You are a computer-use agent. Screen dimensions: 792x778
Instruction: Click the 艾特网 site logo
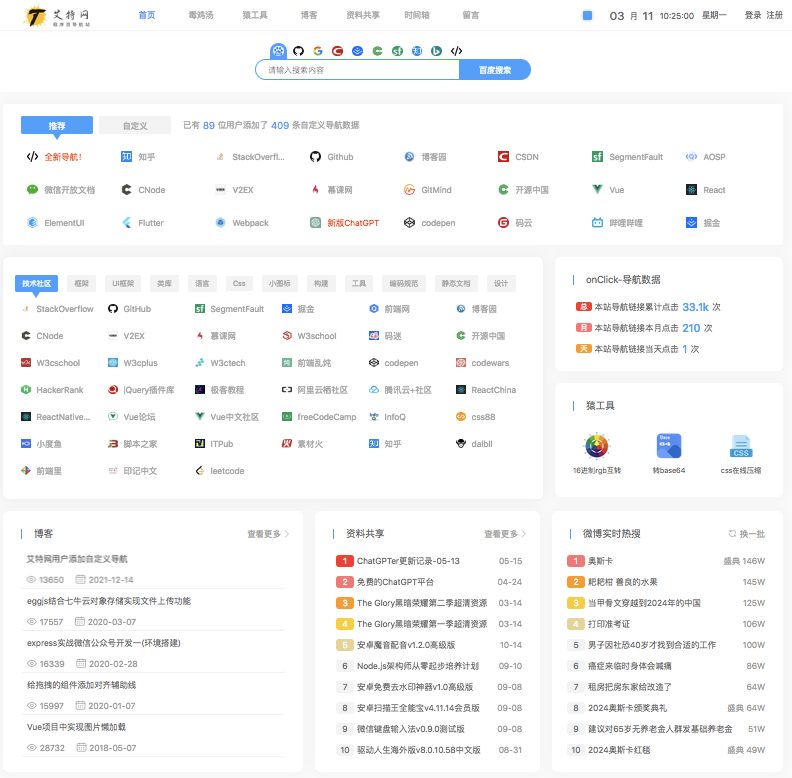tap(57, 15)
